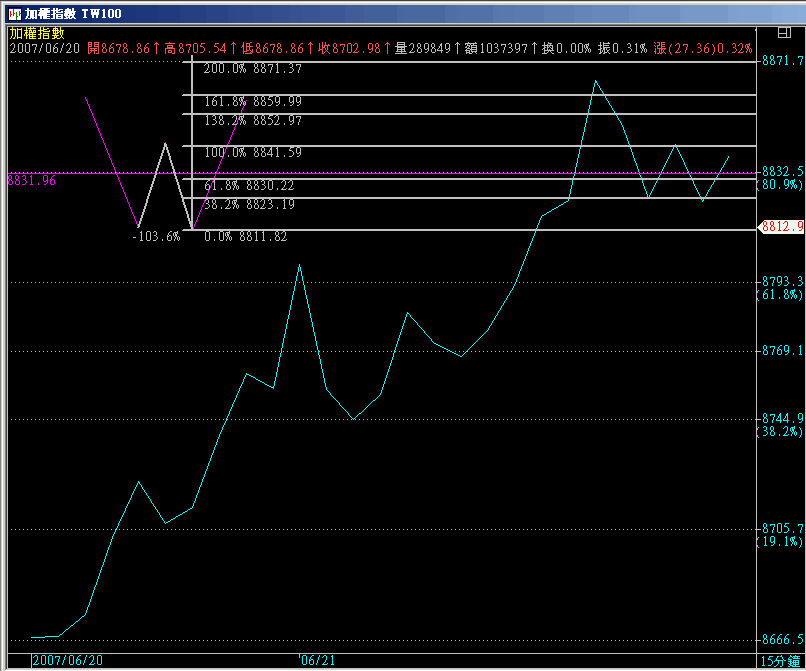This screenshot has width=806, height=671.
Task: Click the window title 加權指數 TW100
Action: [x=73, y=14]
